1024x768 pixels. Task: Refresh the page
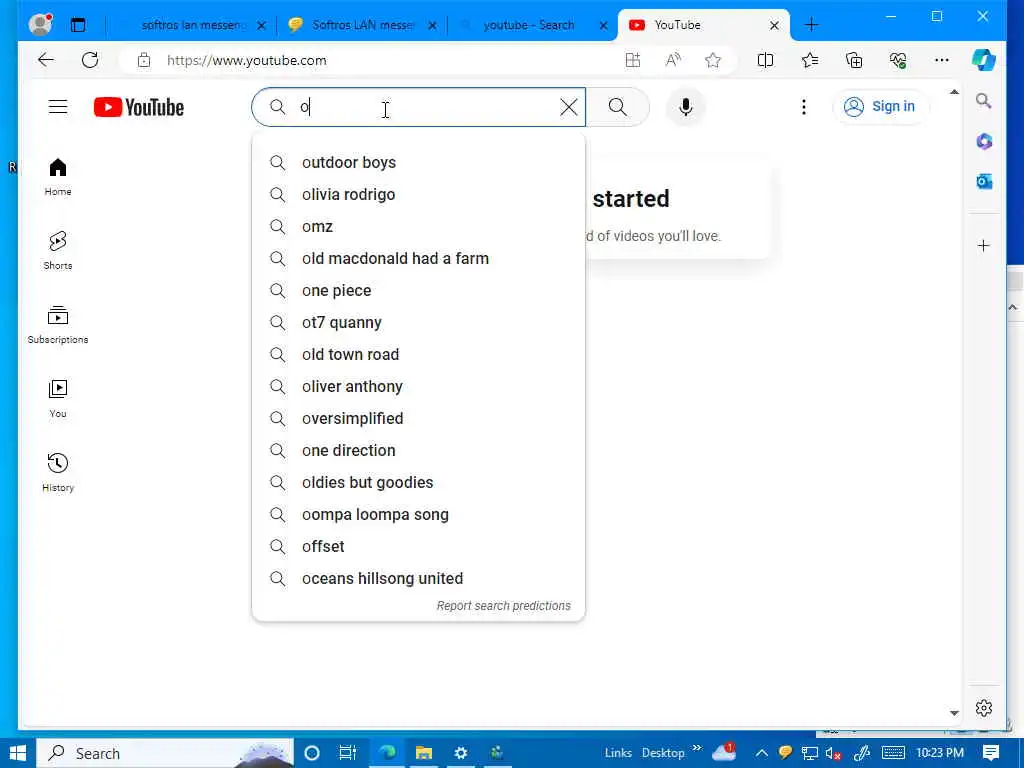[x=90, y=60]
